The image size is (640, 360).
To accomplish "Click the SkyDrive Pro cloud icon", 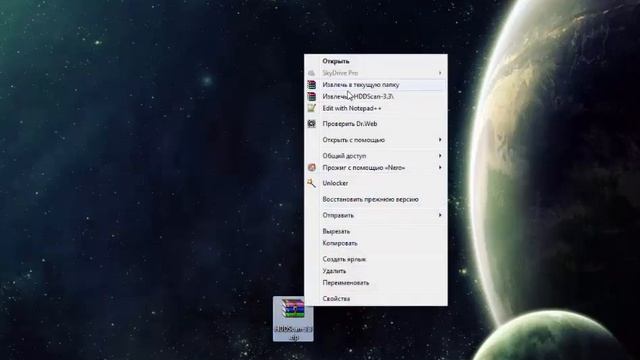I will 311,73.
